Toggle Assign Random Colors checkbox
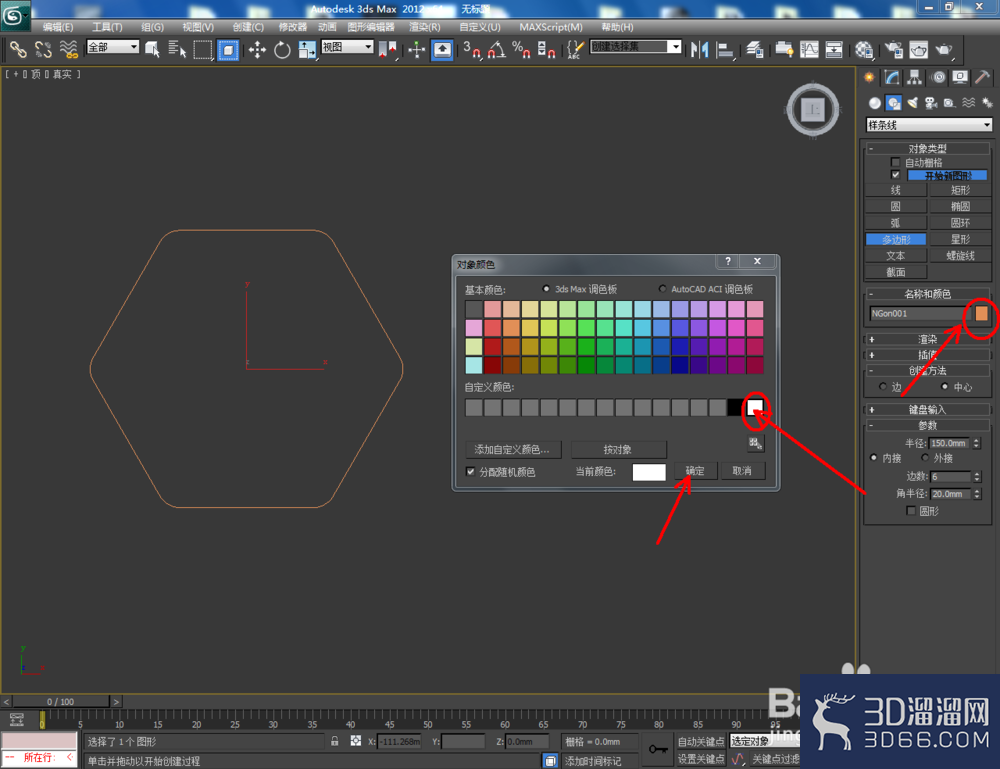The image size is (1000, 769). point(471,472)
